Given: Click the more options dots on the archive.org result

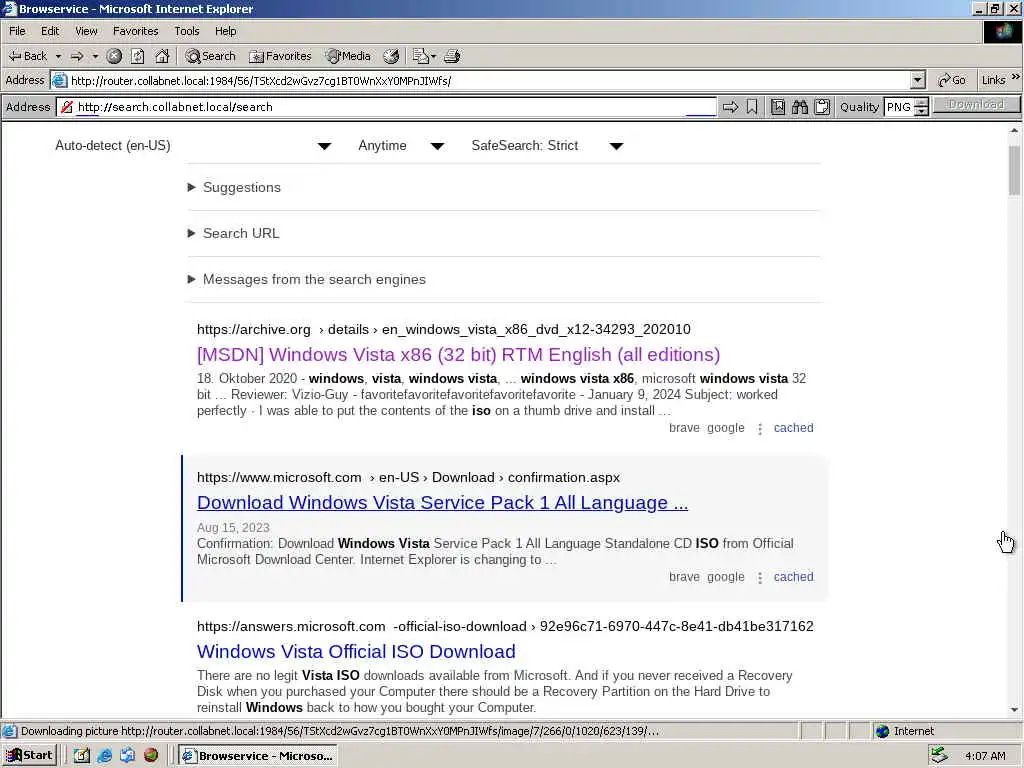Looking at the screenshot, I should pos(760,429).
